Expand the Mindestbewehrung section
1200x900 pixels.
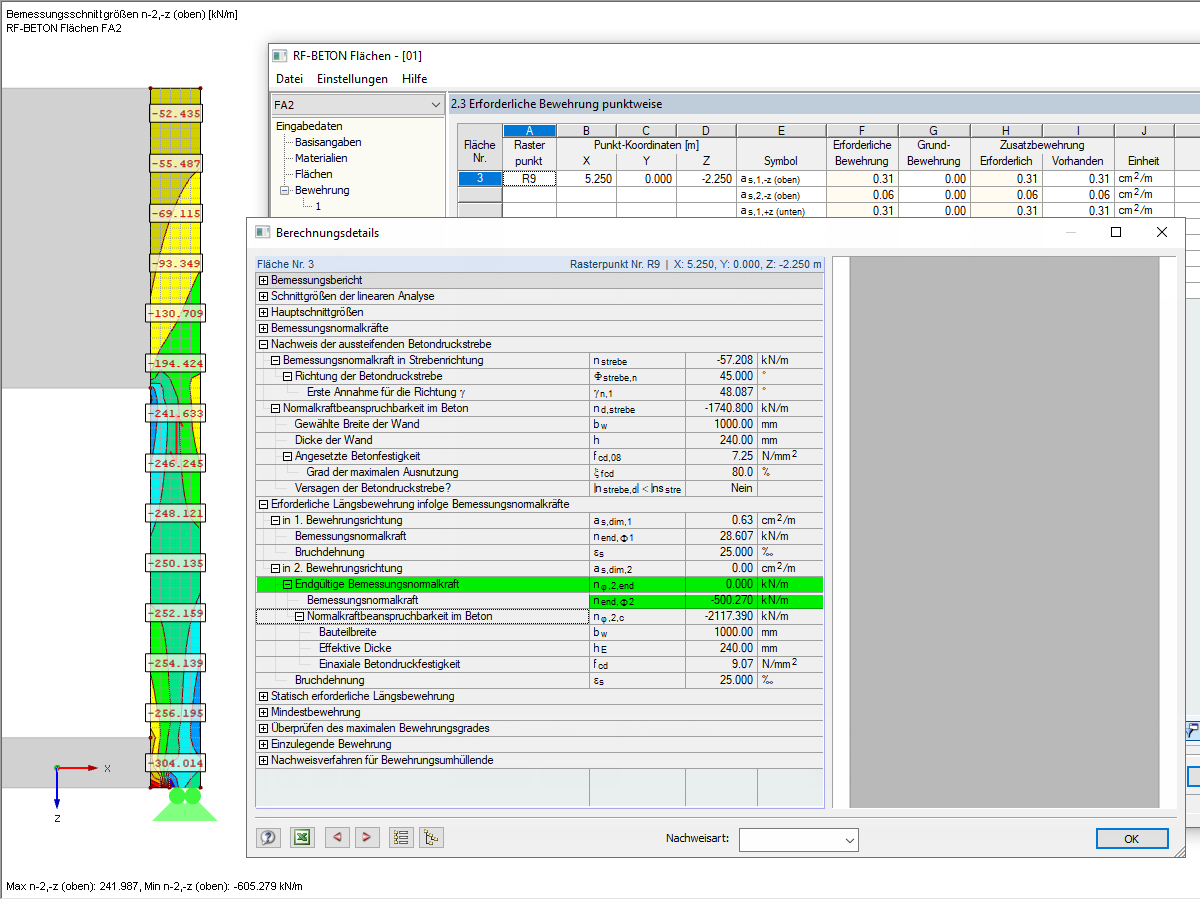[x=264, y=712]
